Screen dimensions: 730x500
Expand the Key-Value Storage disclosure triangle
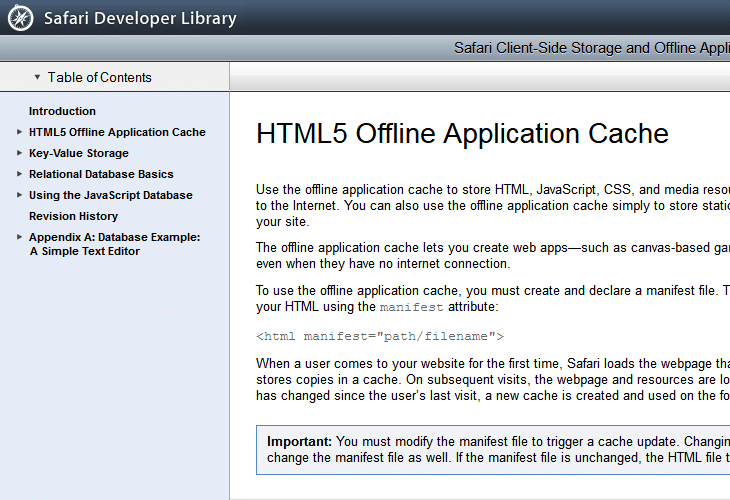tap(19, 153)
